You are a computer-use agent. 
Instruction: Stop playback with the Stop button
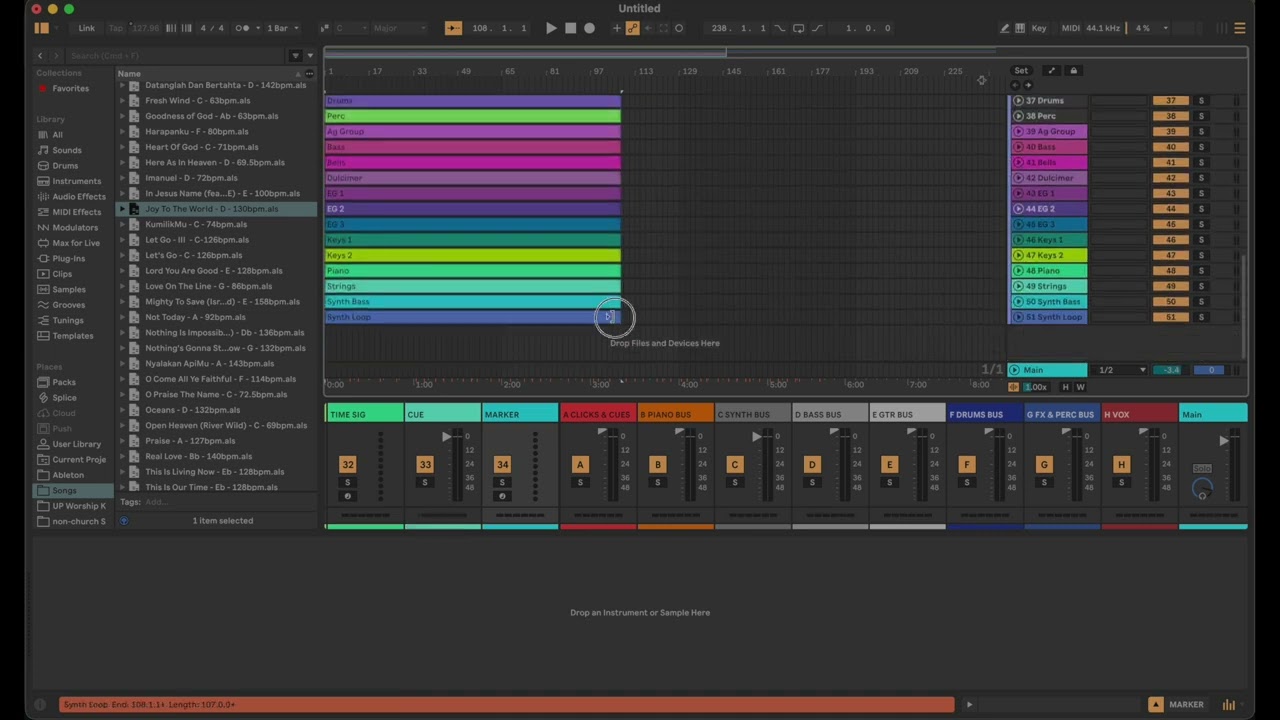pyautogui.click(x=570, y=28)
